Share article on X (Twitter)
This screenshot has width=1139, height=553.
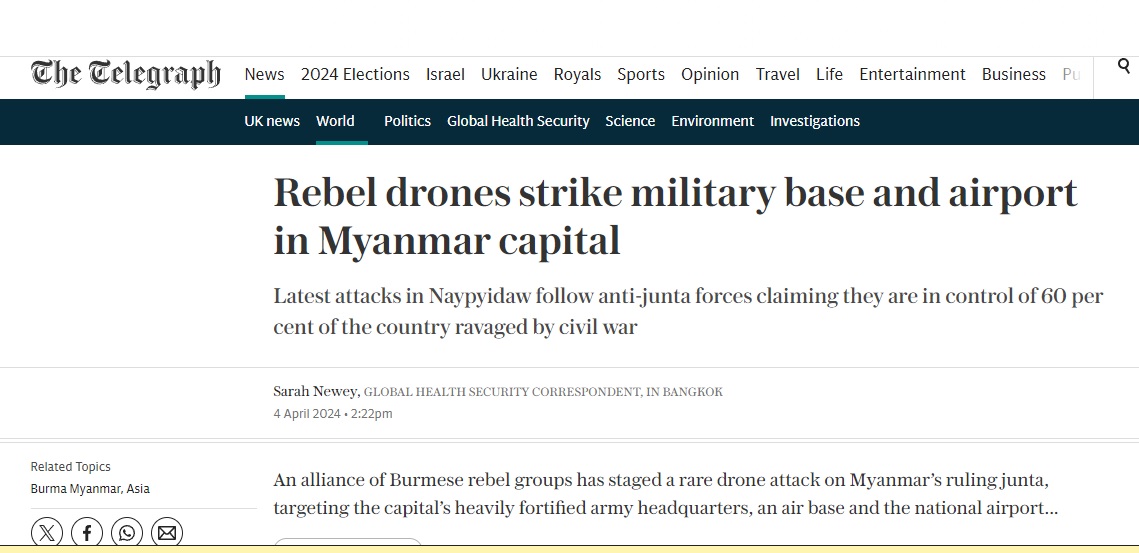46,533
